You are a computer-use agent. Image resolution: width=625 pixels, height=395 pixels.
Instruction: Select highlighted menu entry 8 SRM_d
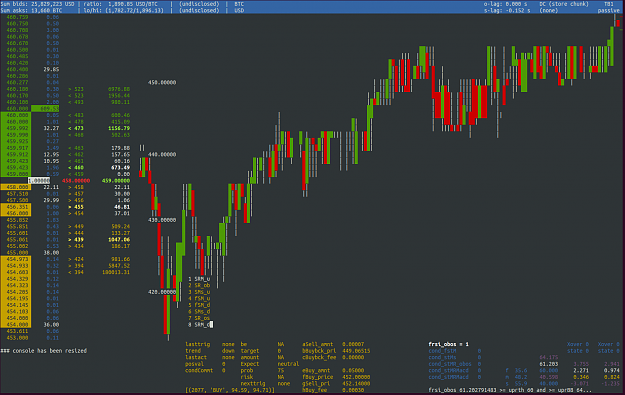coord(200,325)
